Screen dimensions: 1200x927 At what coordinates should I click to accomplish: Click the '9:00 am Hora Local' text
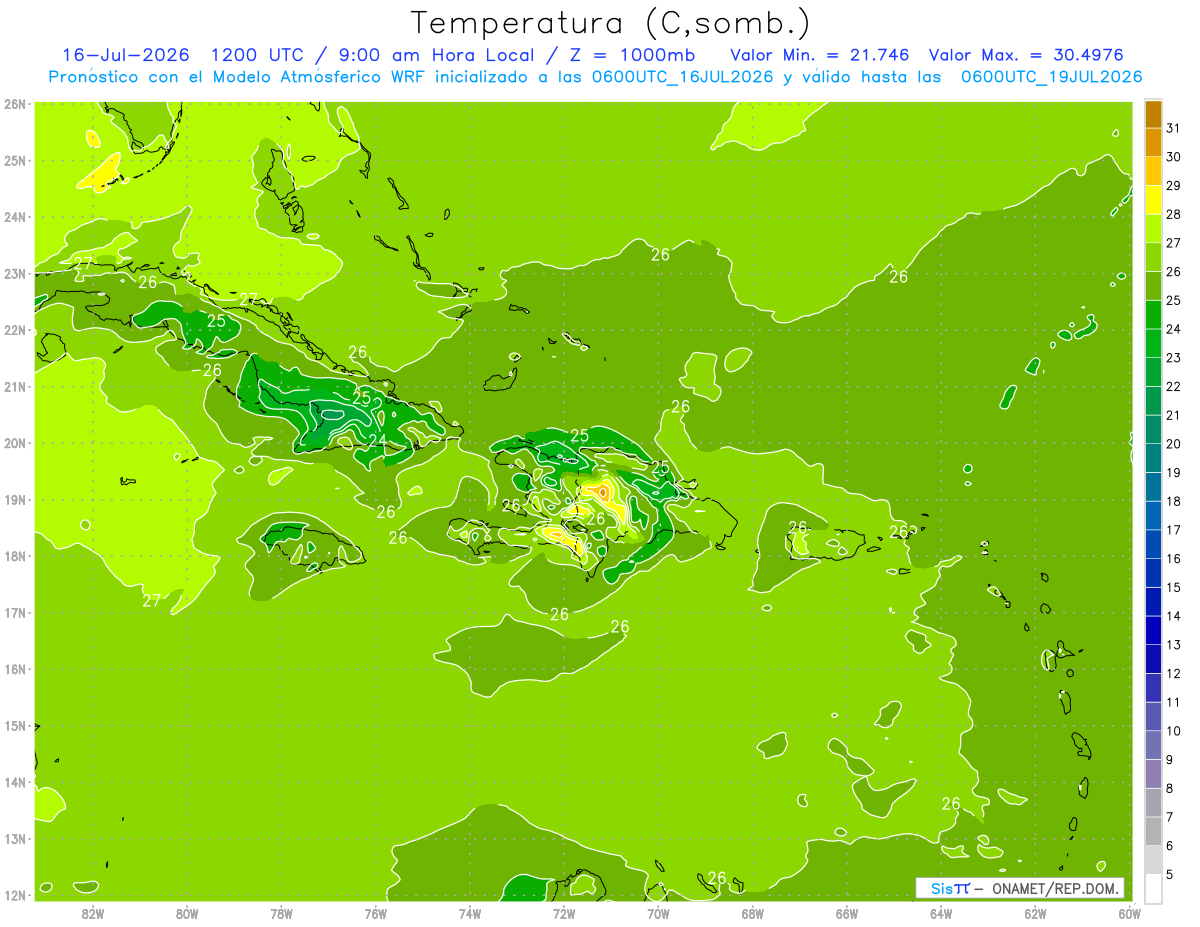[x=436, y=55]
